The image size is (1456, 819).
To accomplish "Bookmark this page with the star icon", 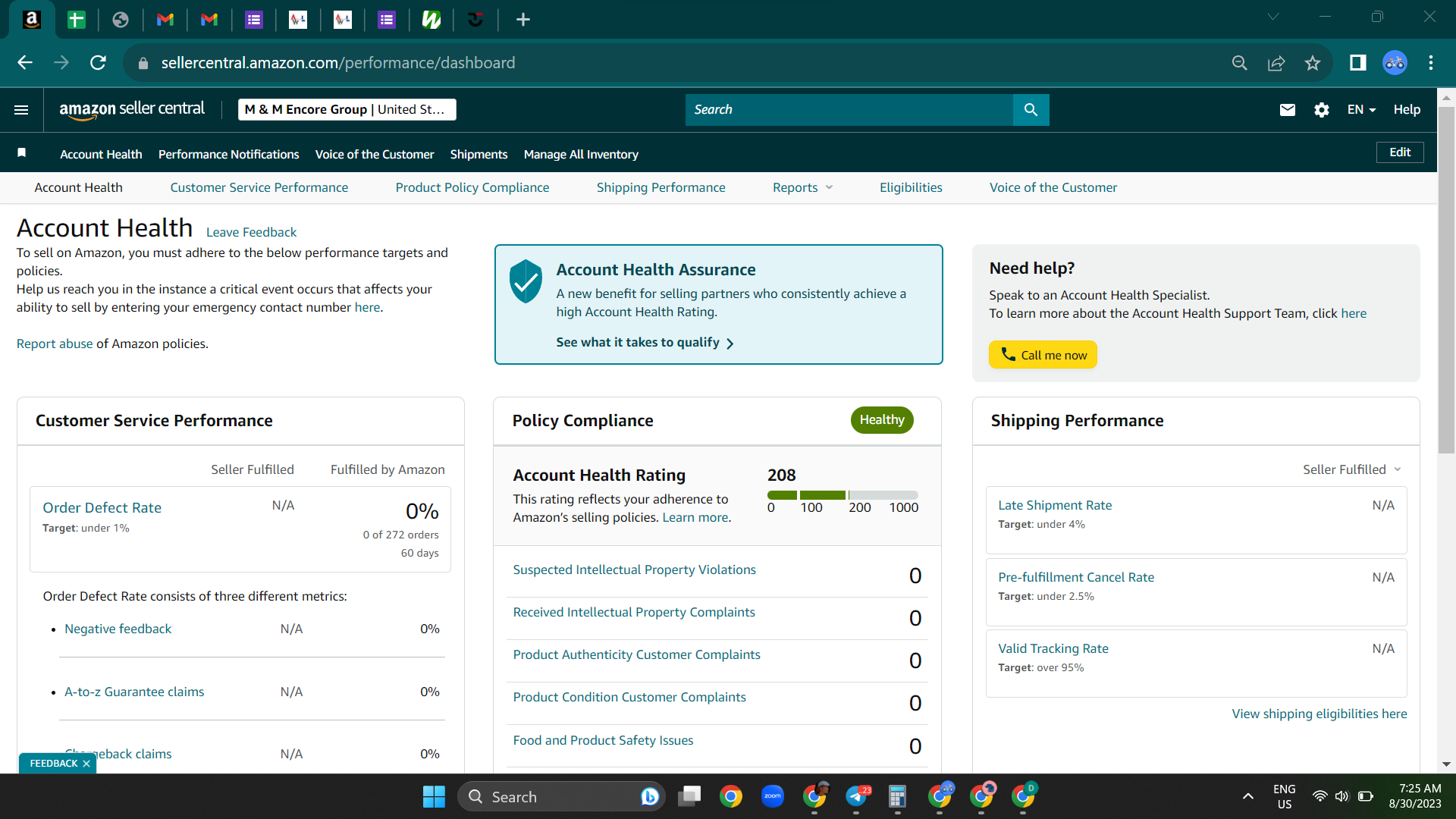I will coord(1313,63).
